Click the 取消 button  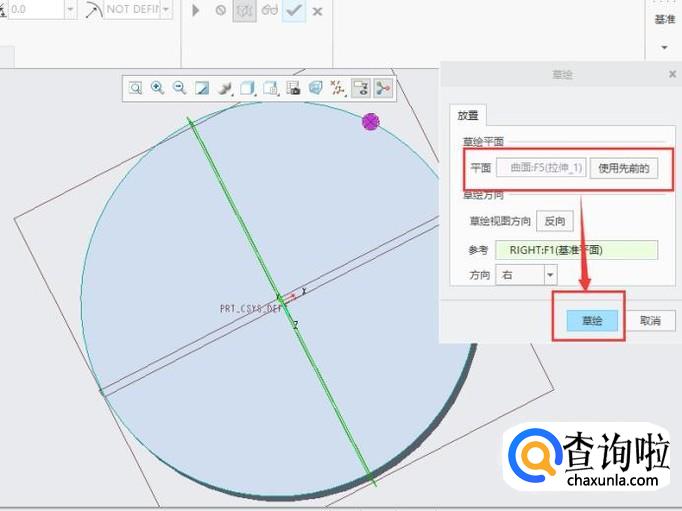pos(650,321)
